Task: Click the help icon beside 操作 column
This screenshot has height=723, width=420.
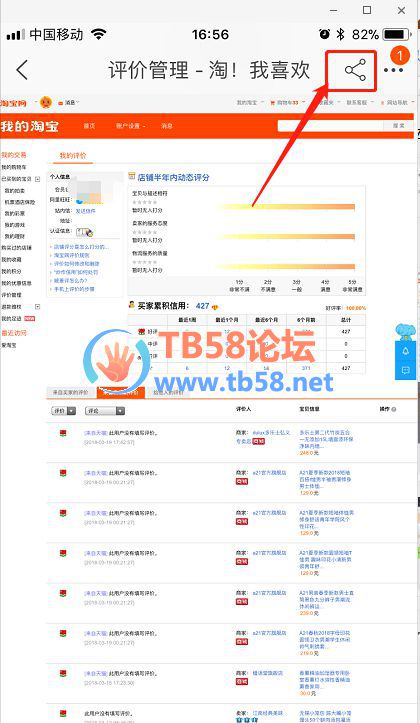Action: (394, 409)
